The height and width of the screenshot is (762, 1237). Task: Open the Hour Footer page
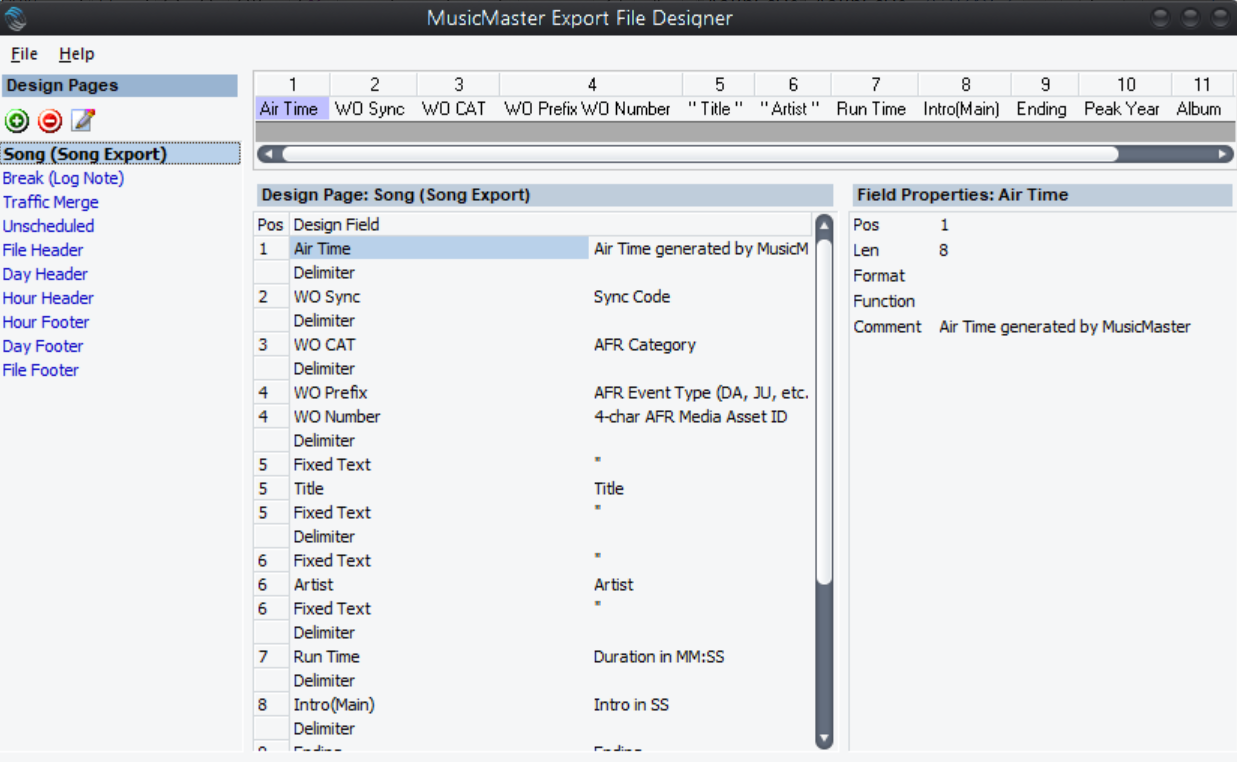[46, 322]
